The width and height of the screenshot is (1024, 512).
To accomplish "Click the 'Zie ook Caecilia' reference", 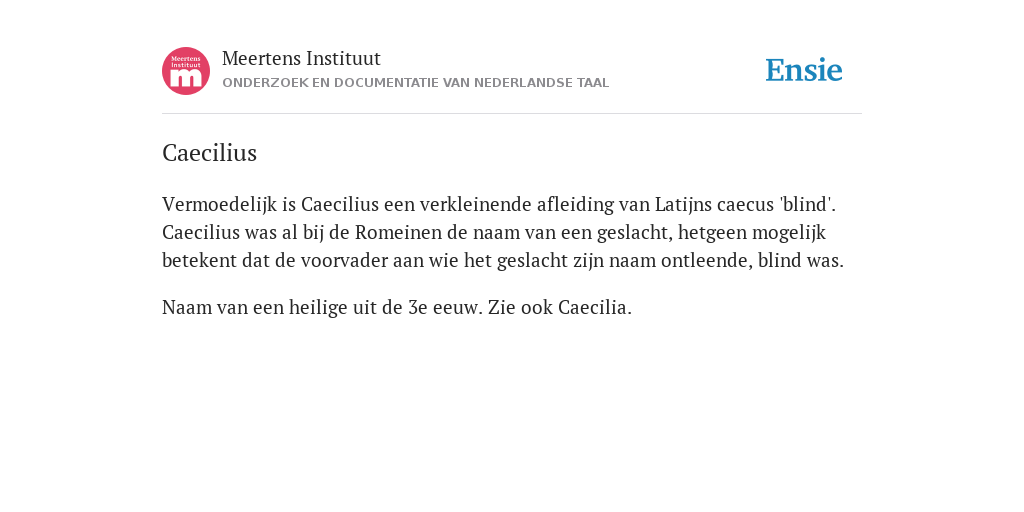I will (x=560, y=308).
